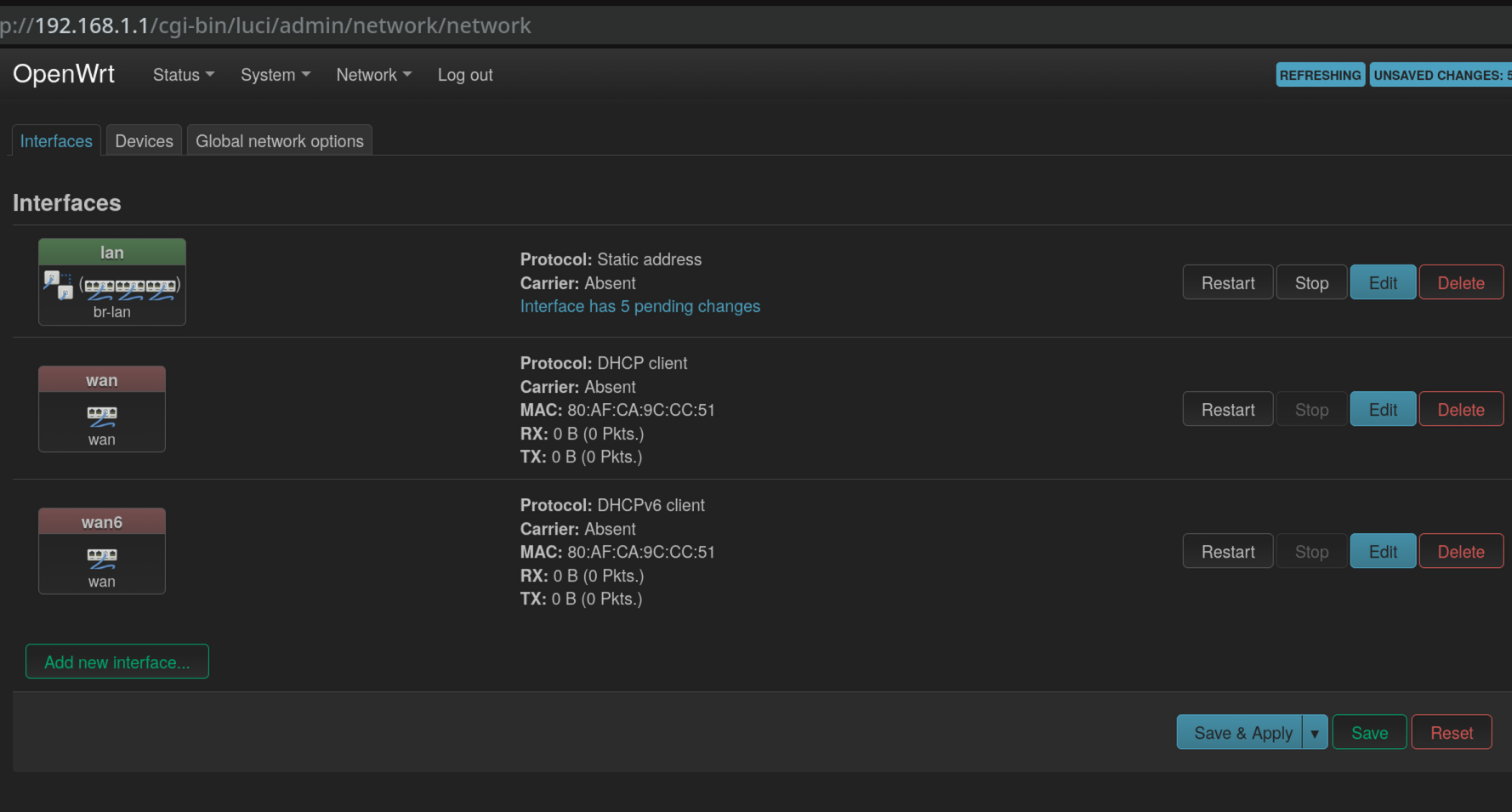Open the System dropdown menu
The image size is (1512, 812).
pos(276,75)
